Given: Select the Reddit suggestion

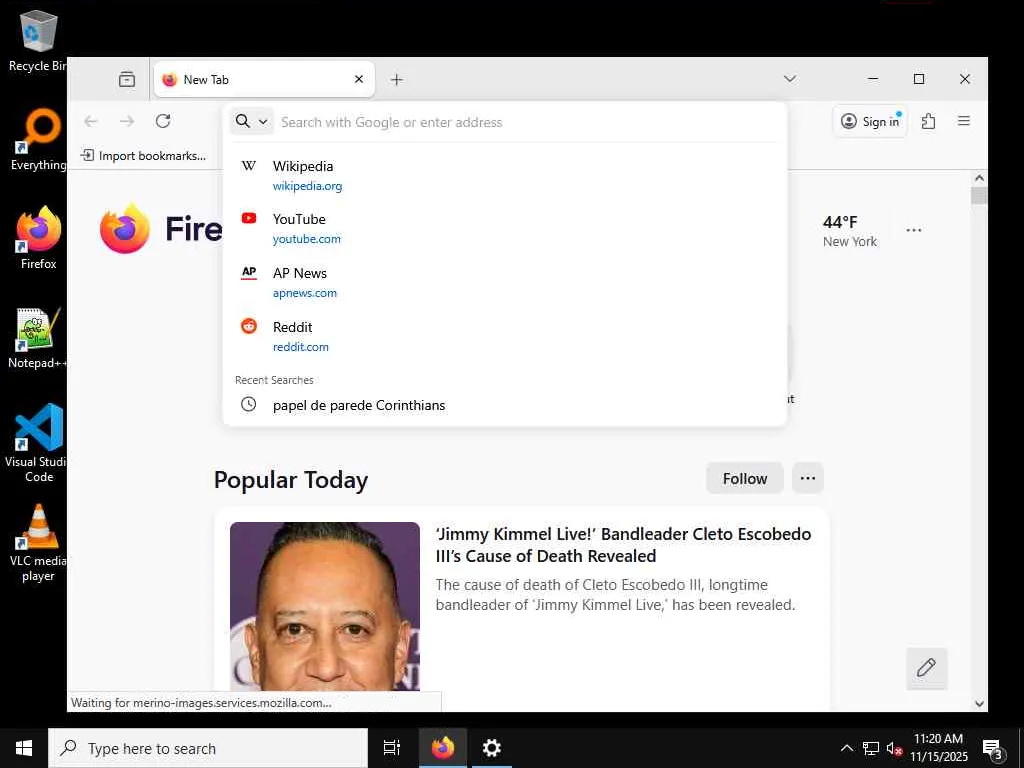Looking at the screenshot, I should (504, 336).
